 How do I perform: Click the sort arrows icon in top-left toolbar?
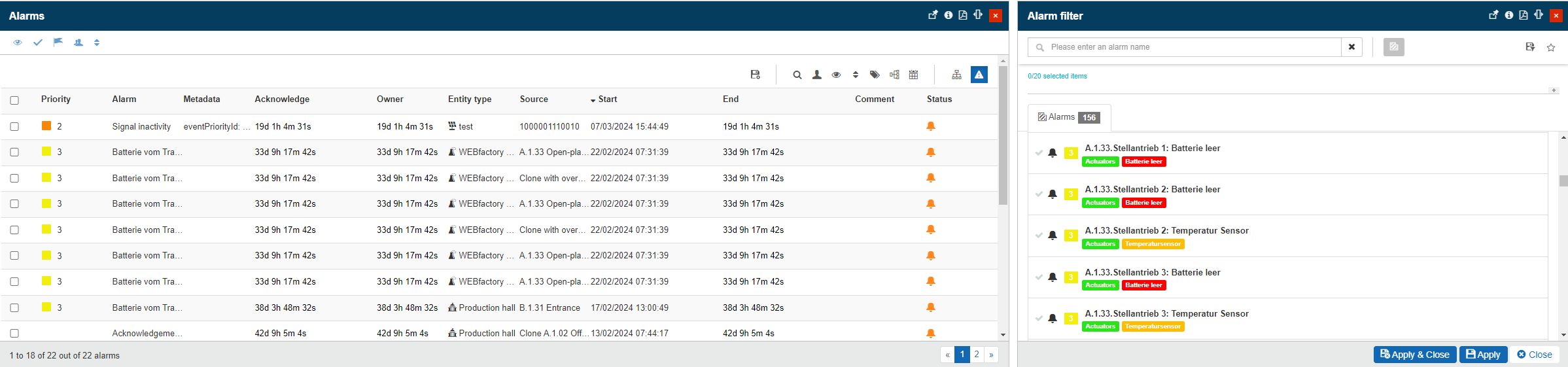point(97,43)
